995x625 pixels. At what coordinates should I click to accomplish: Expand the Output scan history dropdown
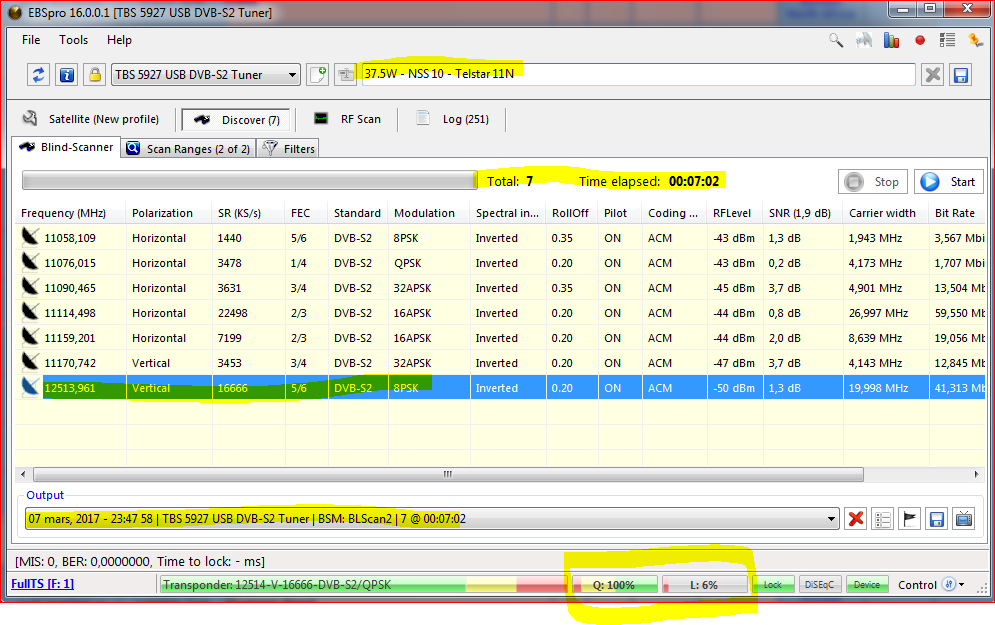829,519
